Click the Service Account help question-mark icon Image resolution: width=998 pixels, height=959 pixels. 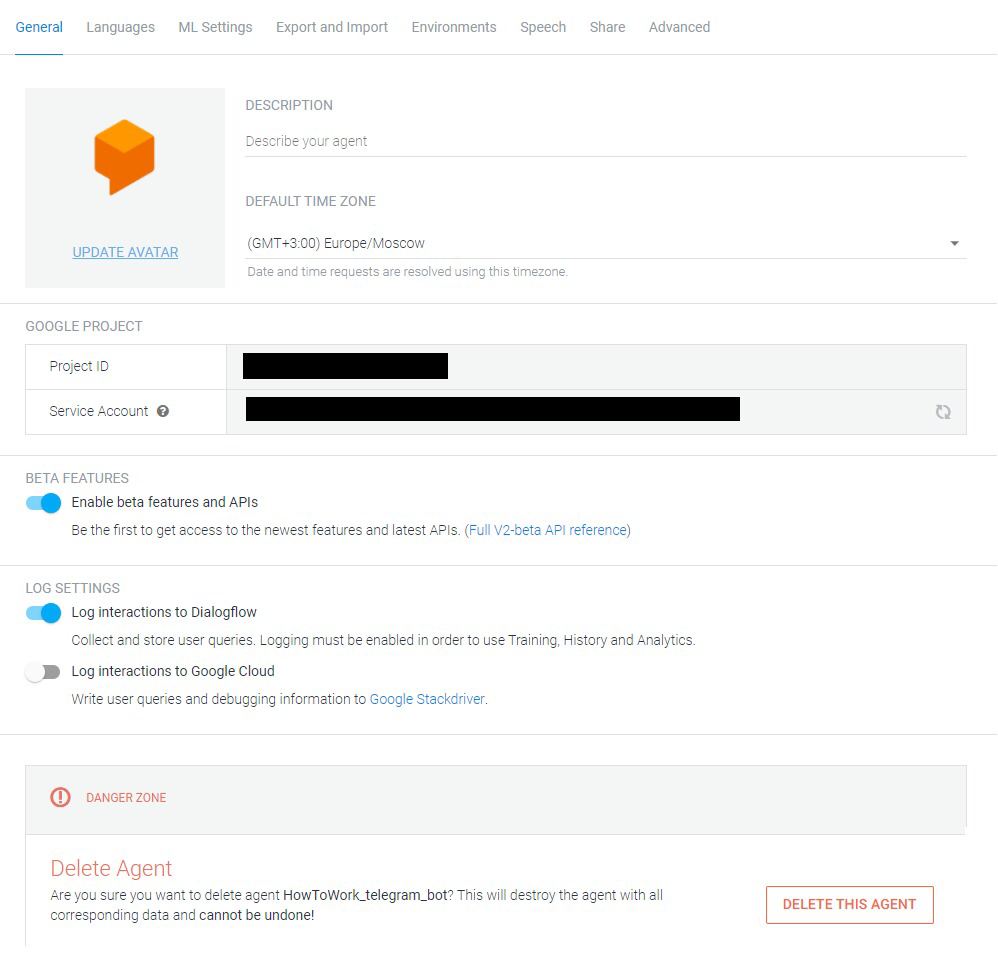tap(163, 411)
